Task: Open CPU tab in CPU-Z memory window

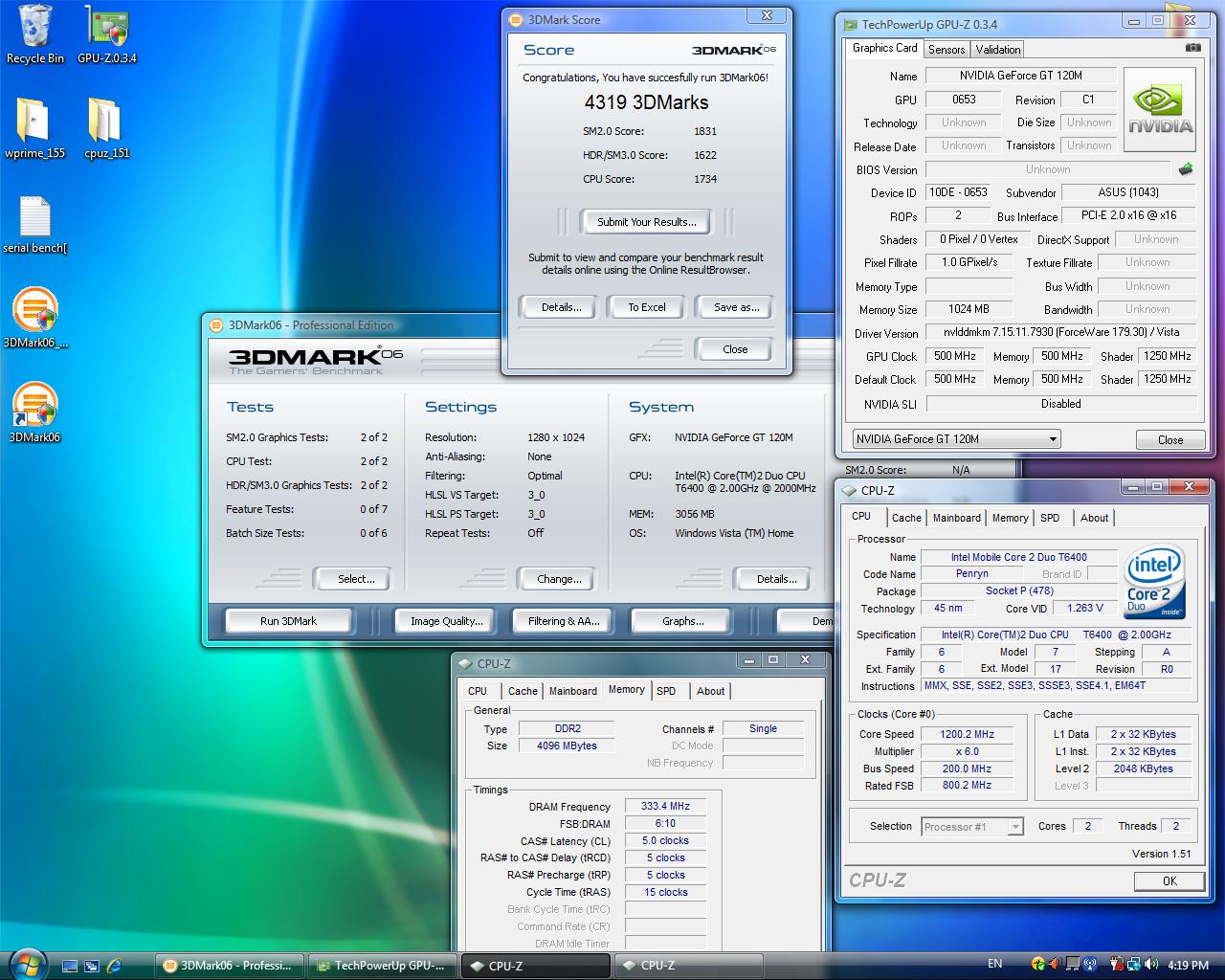Action: pos(478,691)
